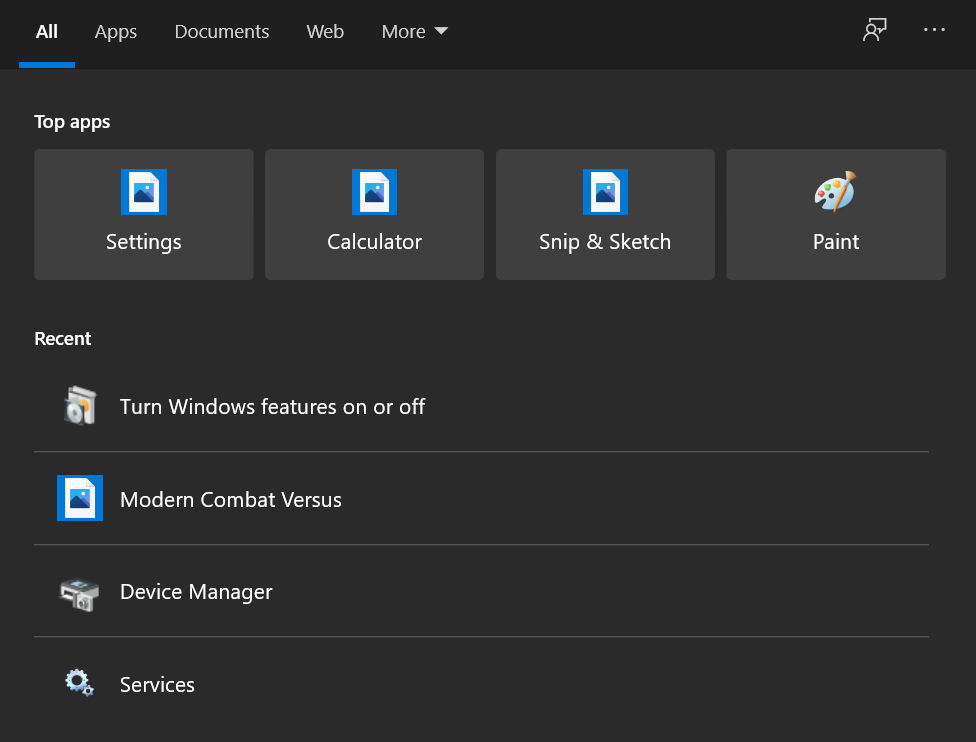Open the Web search tab
The width and height of the screenshot is (976, 742).
[324, 31]
